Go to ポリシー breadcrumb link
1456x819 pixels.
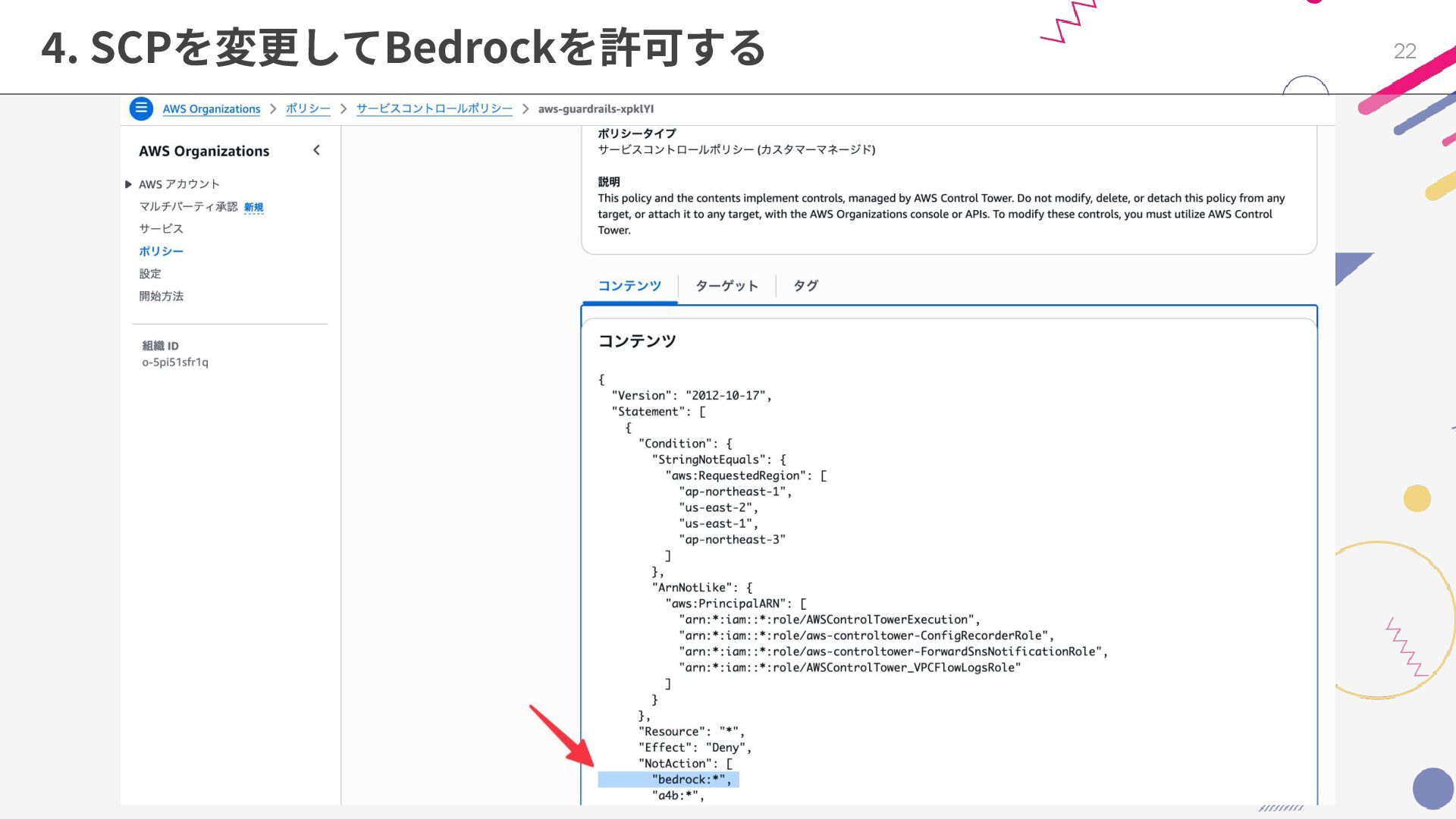(308, 108)
